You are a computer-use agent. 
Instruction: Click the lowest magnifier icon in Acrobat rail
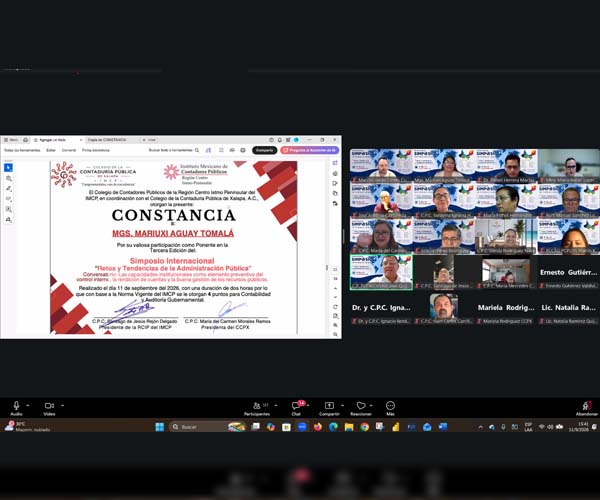click(x=335, y=334)
